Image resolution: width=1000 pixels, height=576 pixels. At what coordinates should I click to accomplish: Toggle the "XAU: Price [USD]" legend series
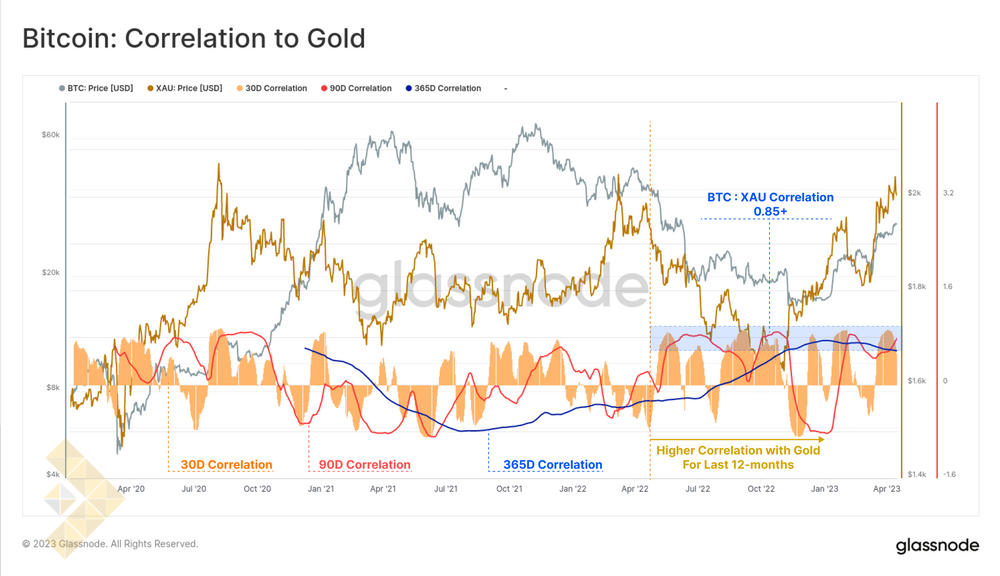coord(189,89)
